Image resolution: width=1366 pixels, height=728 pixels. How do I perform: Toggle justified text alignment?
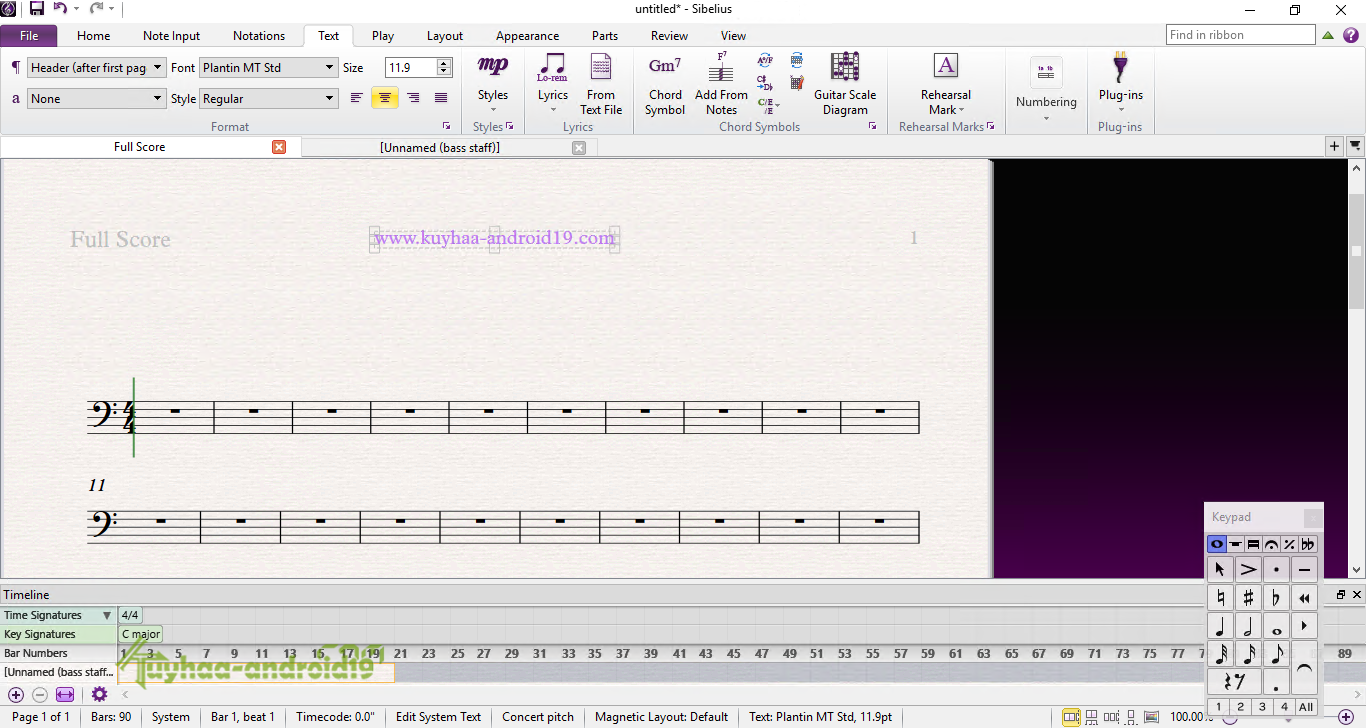click(440, 98)
